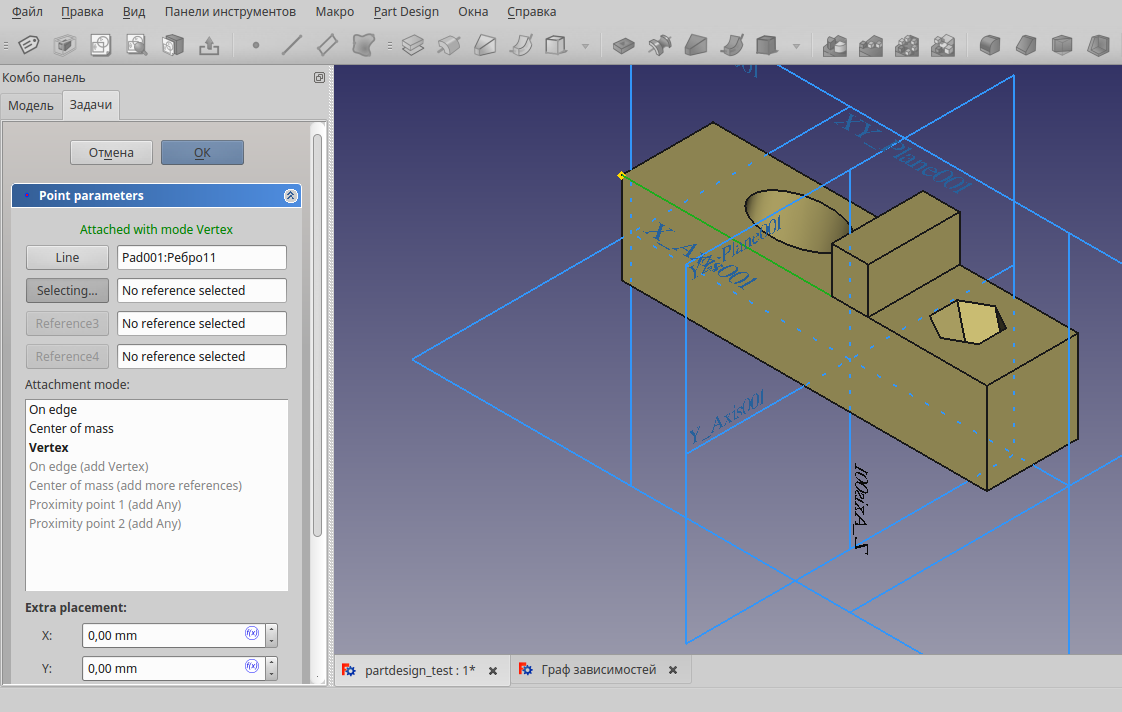Select the Mirrored transformation tool
Viewport: 1122px width, 712px height.
point(834,45)
